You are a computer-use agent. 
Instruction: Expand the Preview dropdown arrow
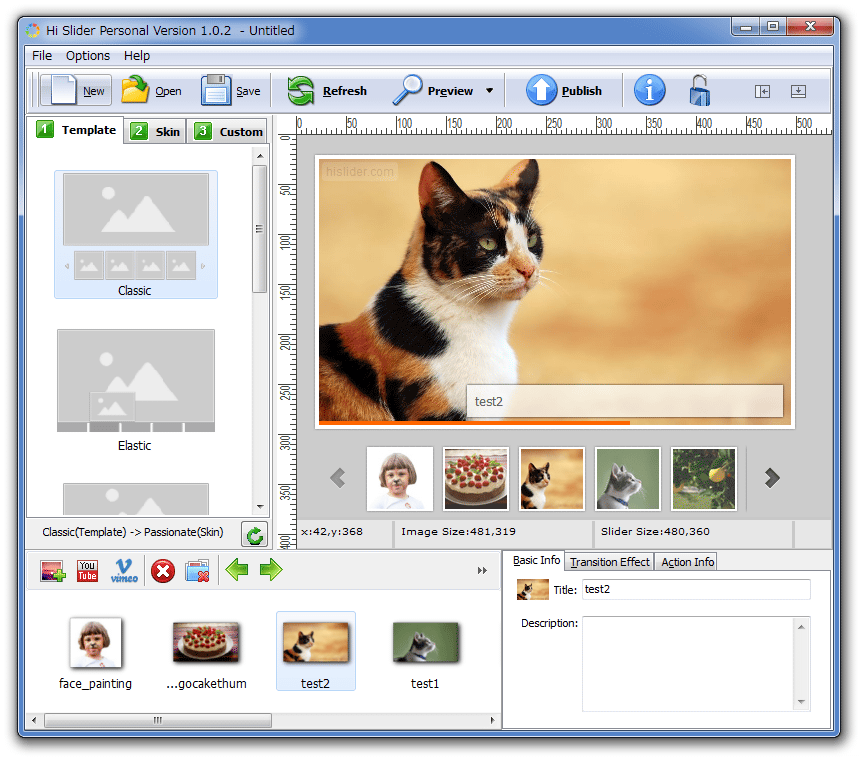(x=489, y=91)
